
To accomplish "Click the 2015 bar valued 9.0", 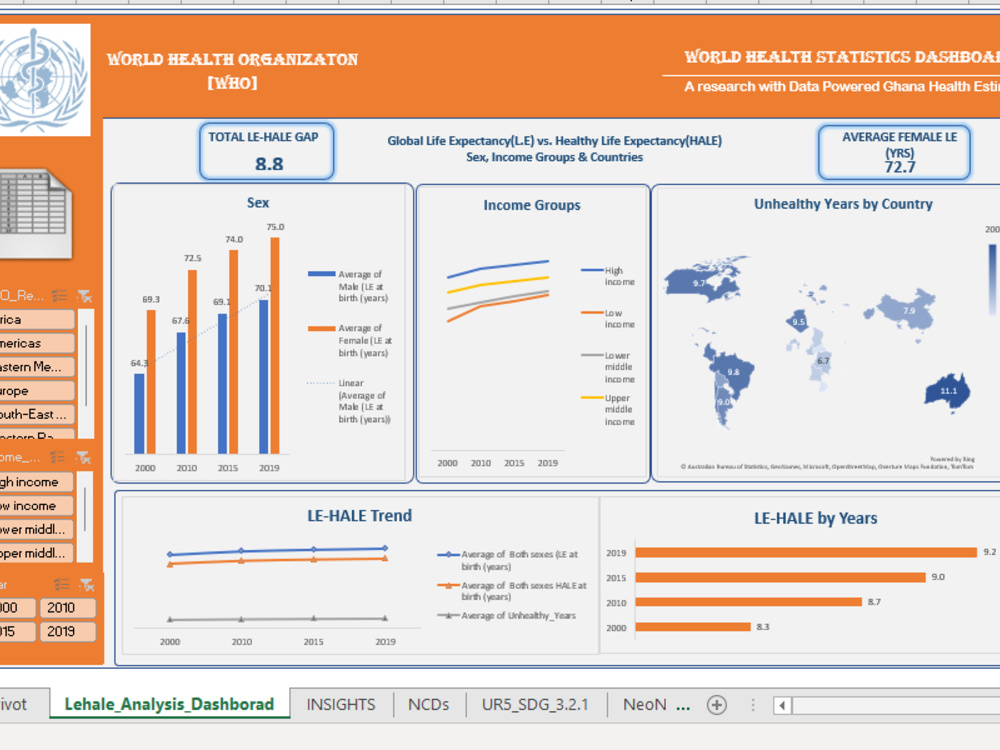I will point(780,577).
